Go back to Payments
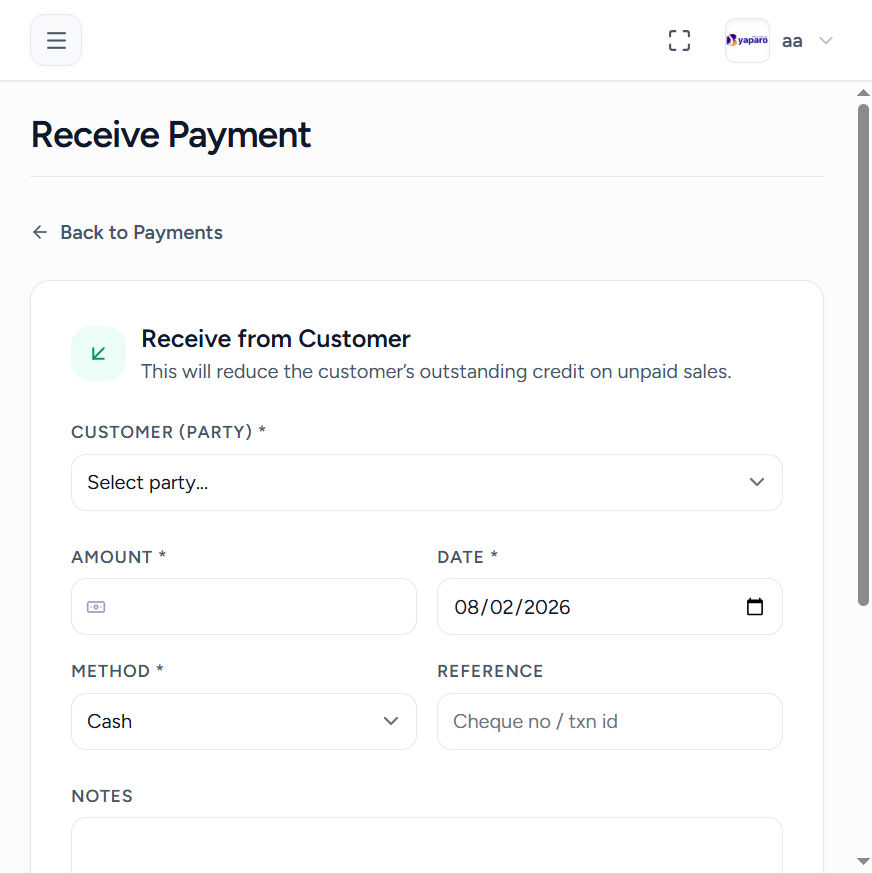 (128, 232)
